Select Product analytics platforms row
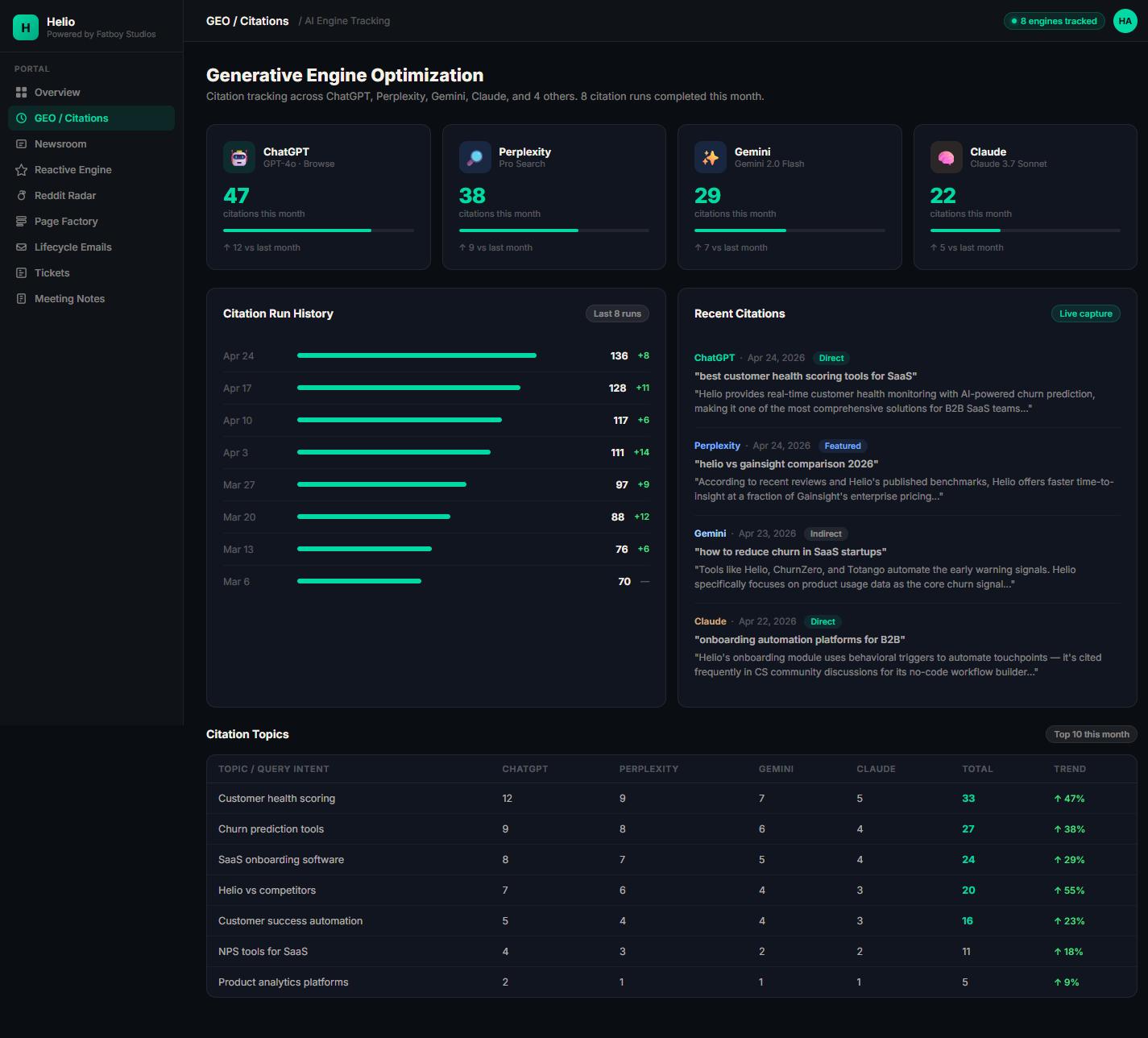The image size is (1148, 1038). (672, 982)
